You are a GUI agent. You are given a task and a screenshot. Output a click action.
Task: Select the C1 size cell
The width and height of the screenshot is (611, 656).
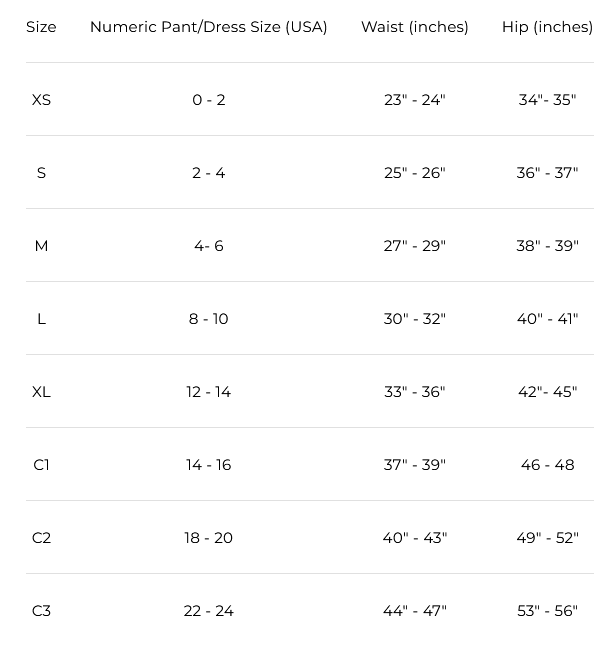pyautogui.click(x=41, y=465)
